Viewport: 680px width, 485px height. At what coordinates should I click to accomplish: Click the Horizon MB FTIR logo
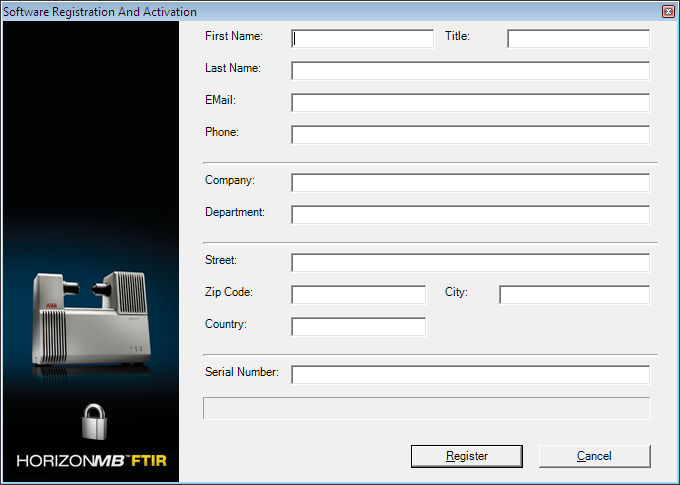pos(91,461)
